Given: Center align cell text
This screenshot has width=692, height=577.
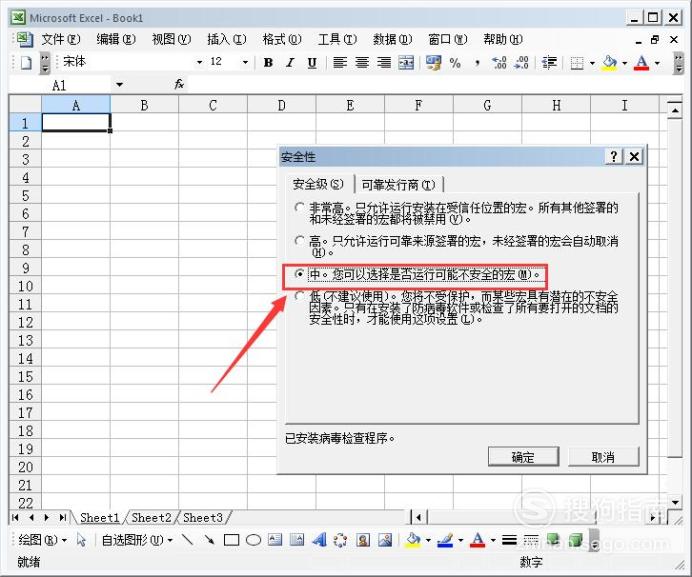Looking at the screenshot, I should (362, 63).
